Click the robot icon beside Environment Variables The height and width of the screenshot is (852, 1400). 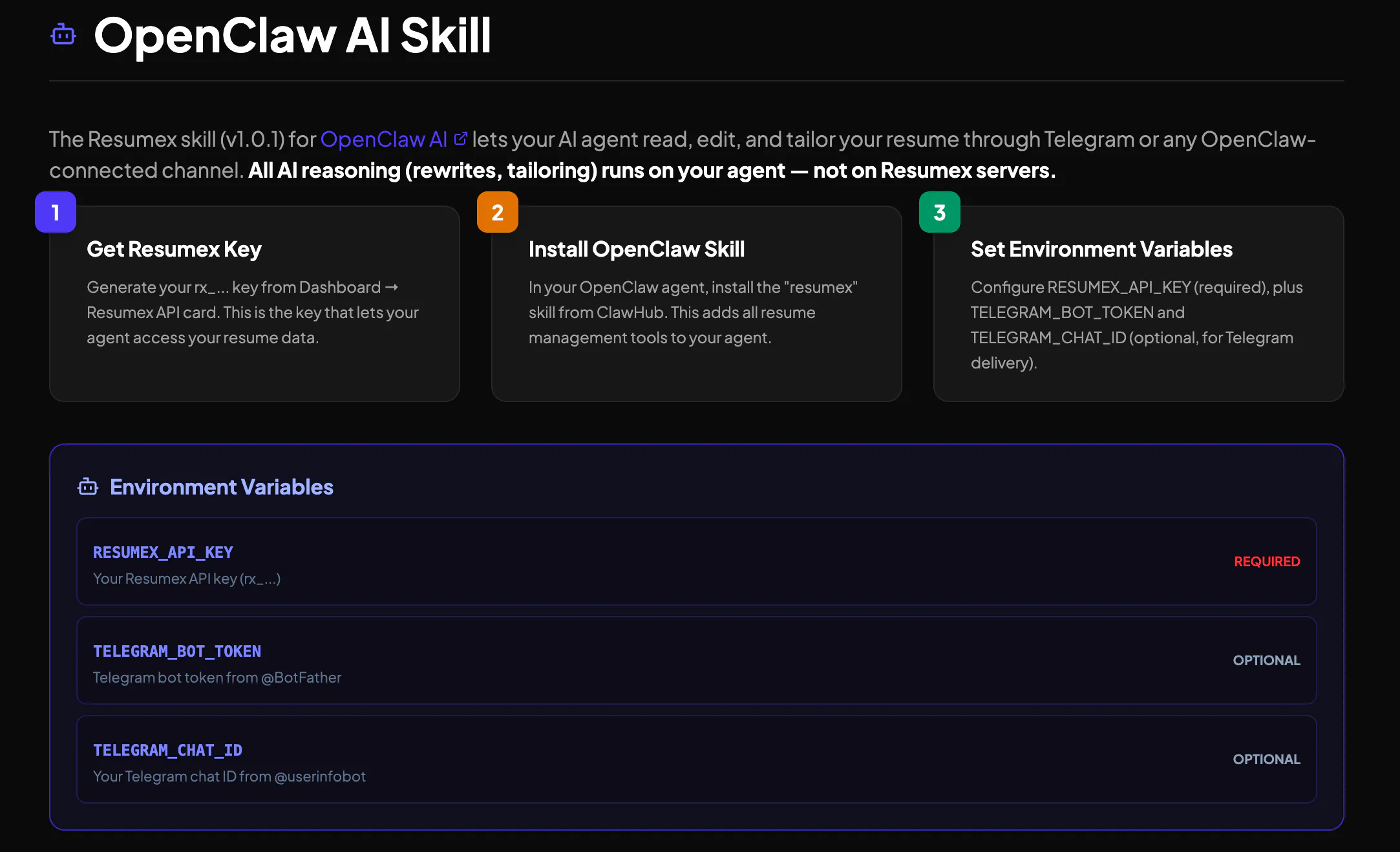pyautogui.click(x=88, y=487)
